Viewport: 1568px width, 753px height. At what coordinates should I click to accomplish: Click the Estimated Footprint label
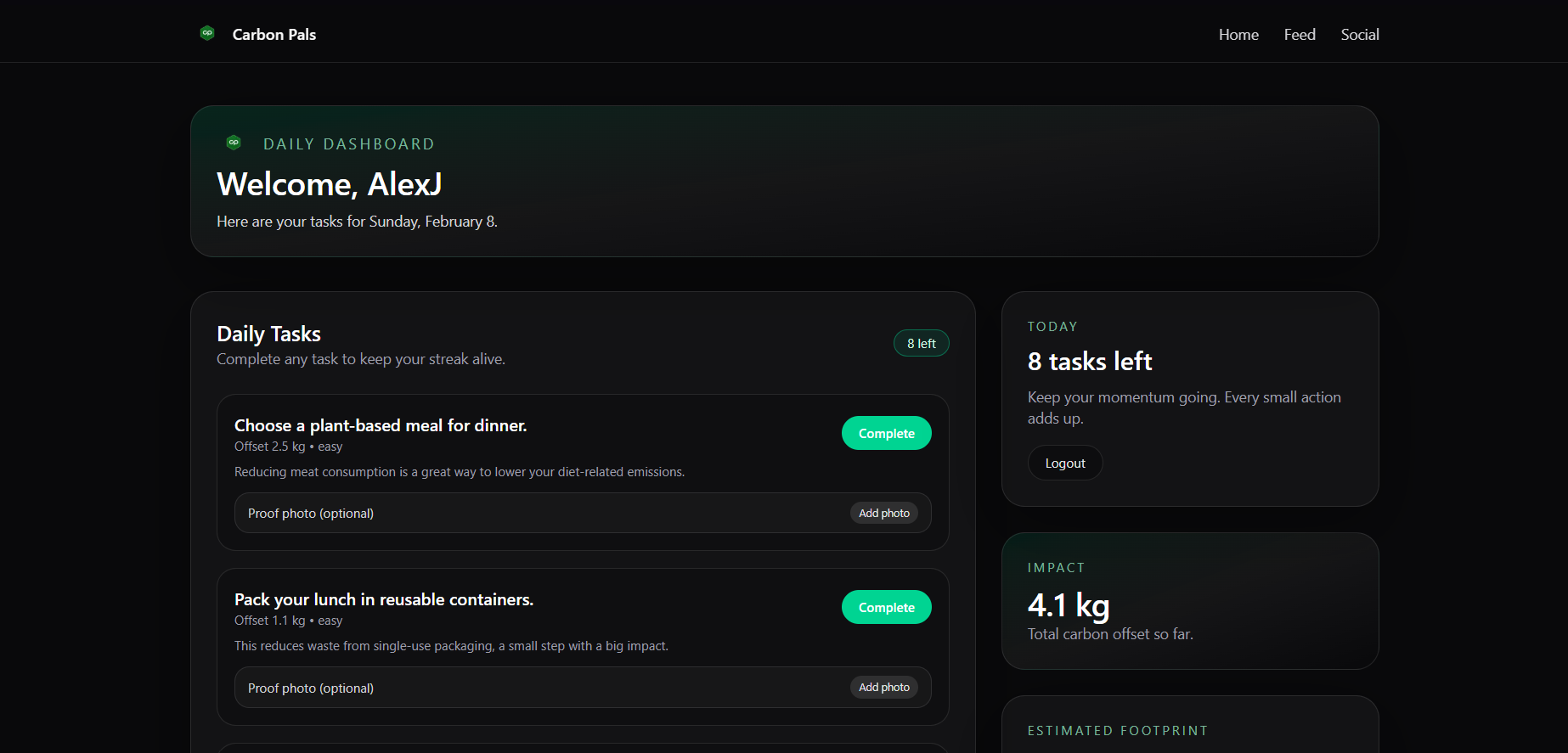1118,731
